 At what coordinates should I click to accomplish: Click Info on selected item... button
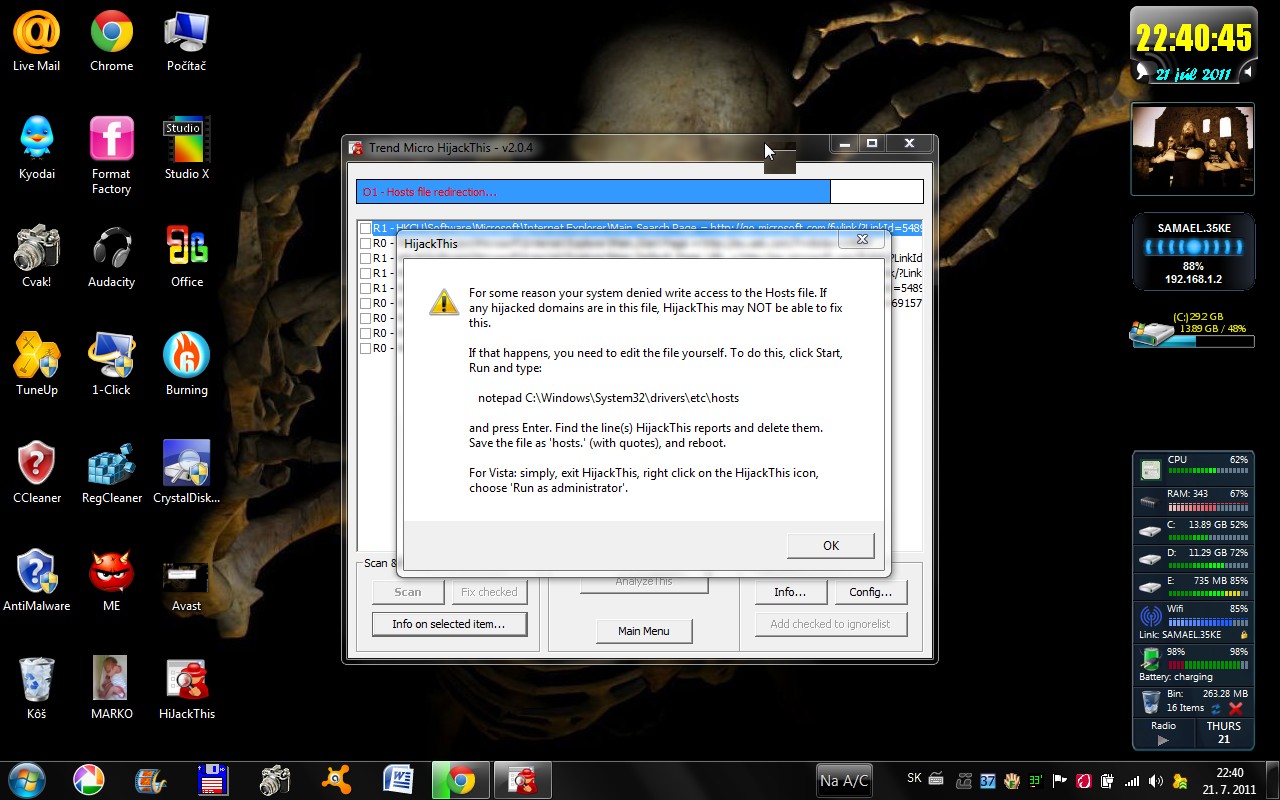[x=448, y=624]
